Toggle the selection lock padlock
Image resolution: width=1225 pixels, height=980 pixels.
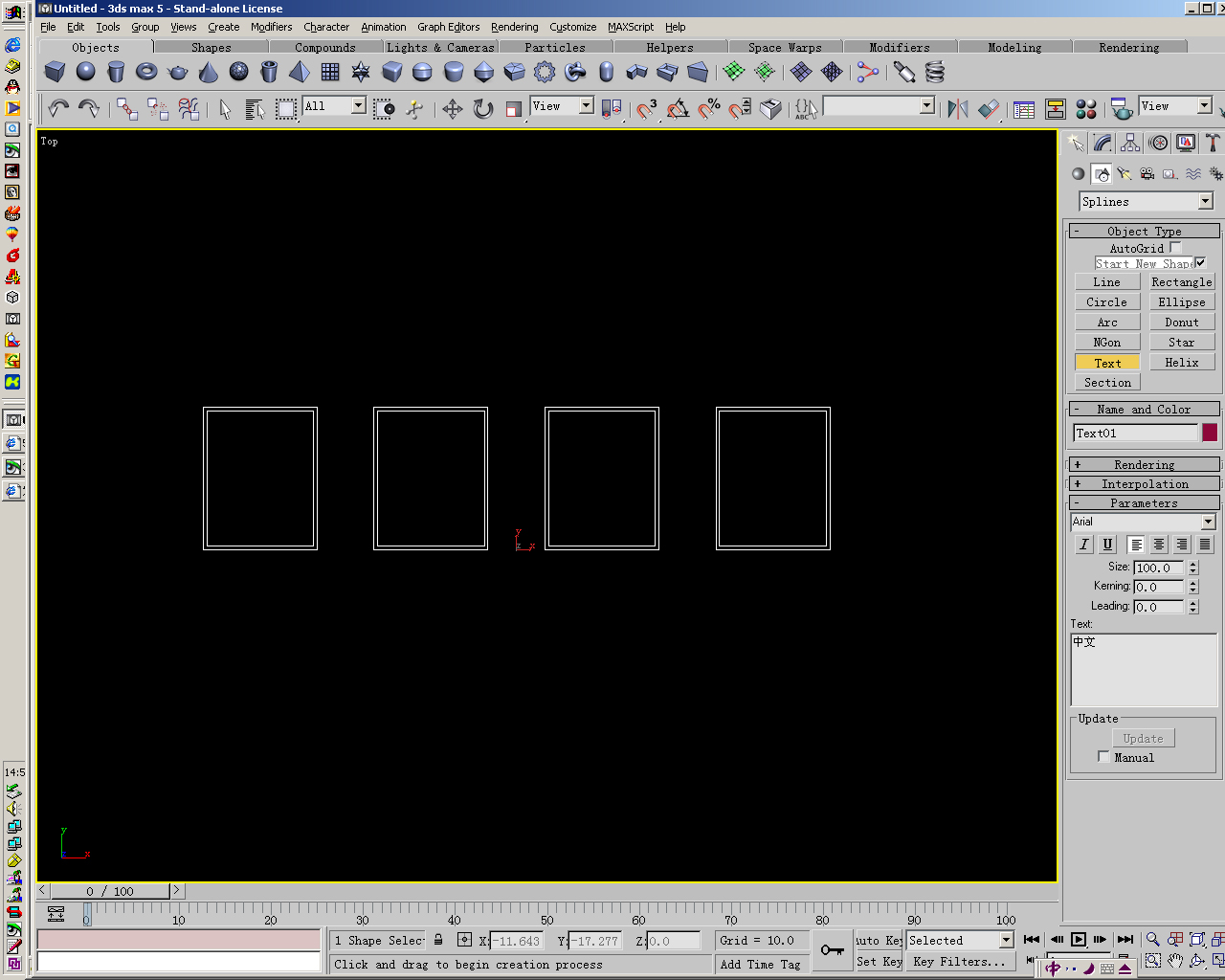438,940
